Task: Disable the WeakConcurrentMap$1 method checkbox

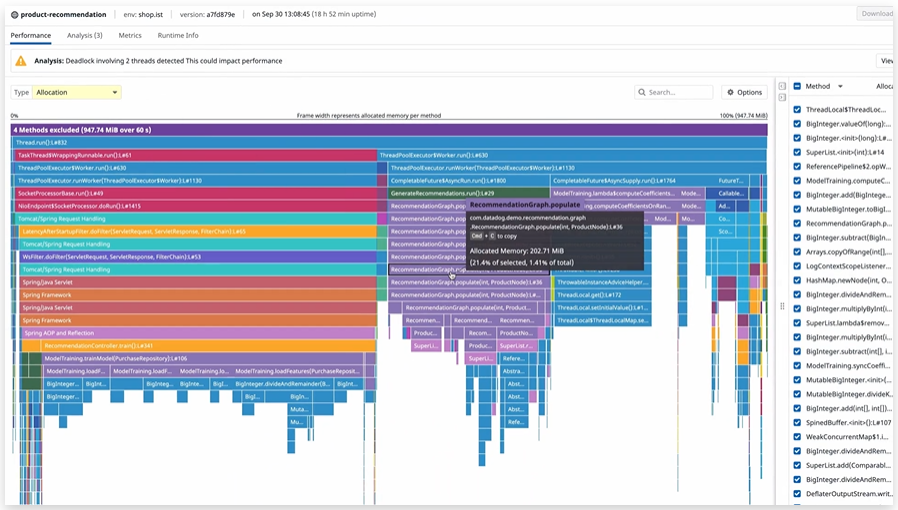Action: pos(797,437)
